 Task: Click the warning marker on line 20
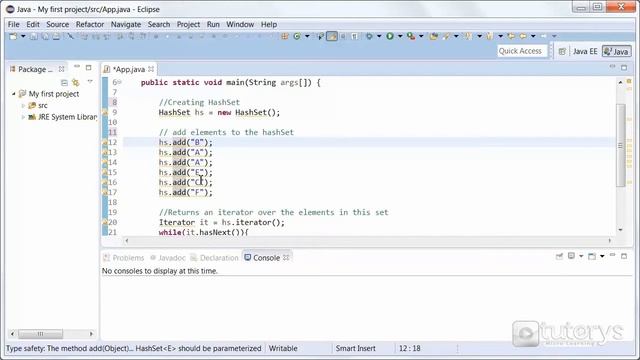pyautogui.click(x=105, y=222)
